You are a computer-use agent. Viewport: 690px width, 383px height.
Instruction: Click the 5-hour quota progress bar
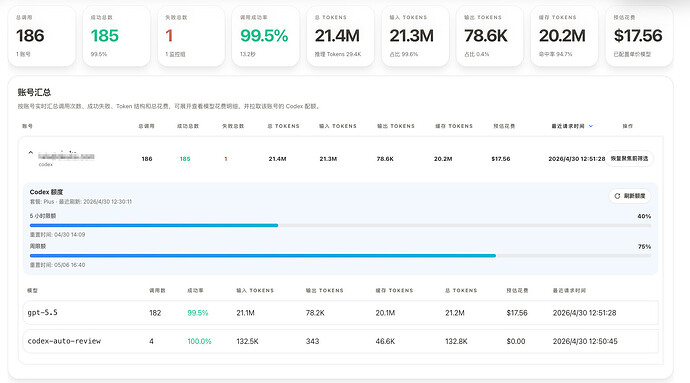tap(340, 225)
